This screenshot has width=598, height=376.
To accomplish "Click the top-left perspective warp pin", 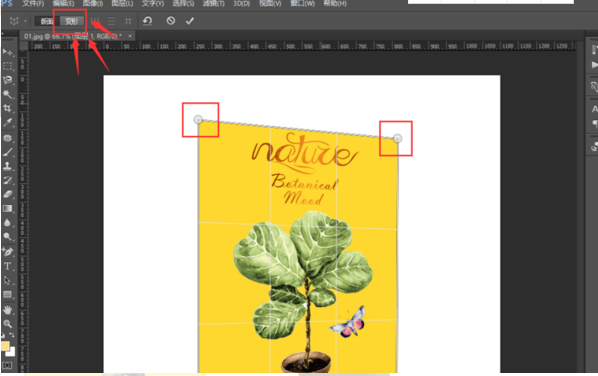I will click(x=198, y=120).
